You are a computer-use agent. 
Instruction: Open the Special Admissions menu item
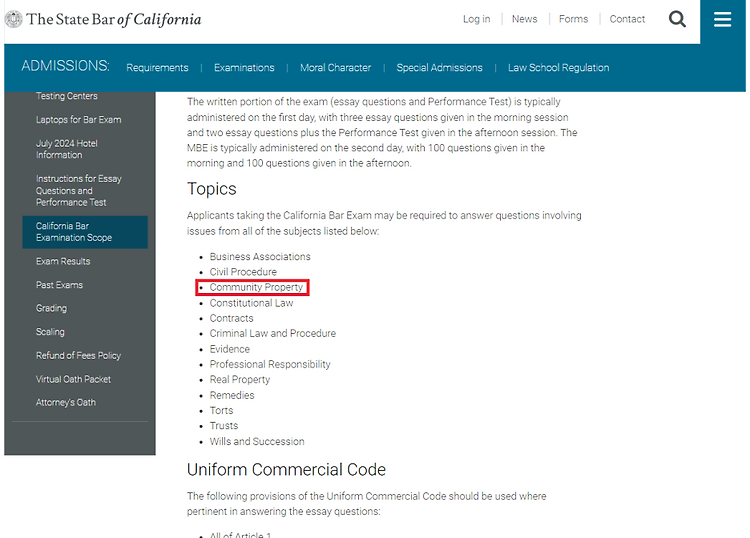pyautogui.click(x=439, y=68)
